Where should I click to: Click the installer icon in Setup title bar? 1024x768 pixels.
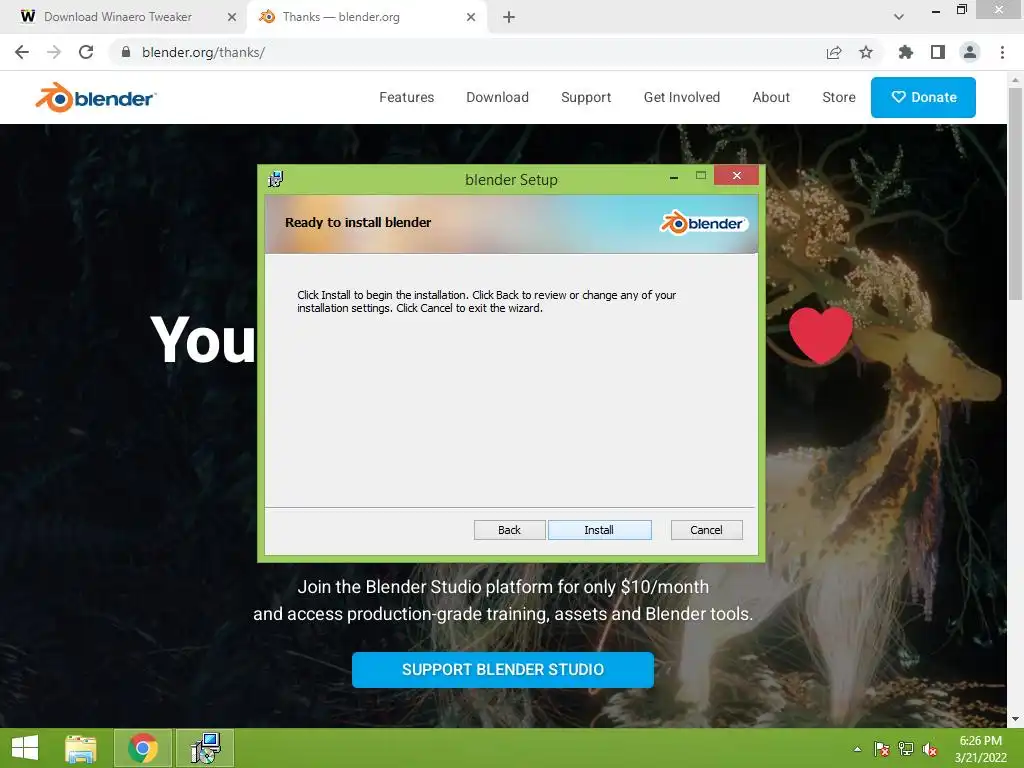click(x=276, y=179)
